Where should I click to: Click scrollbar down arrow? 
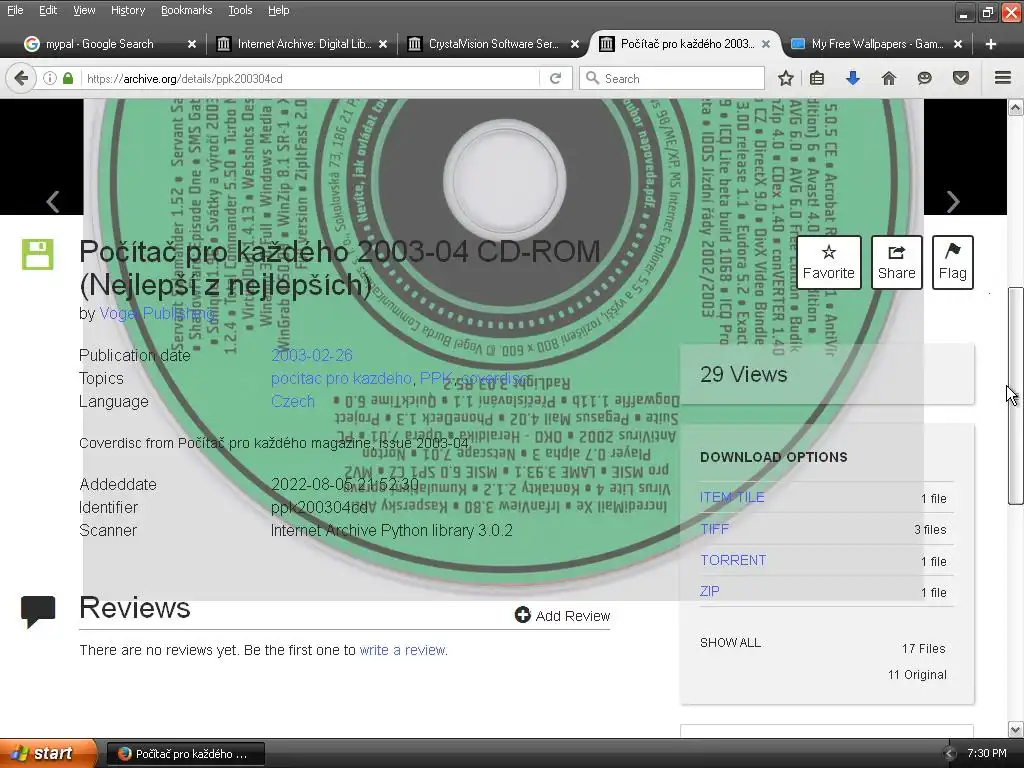pyautogui.click(x=1015, y=729)
